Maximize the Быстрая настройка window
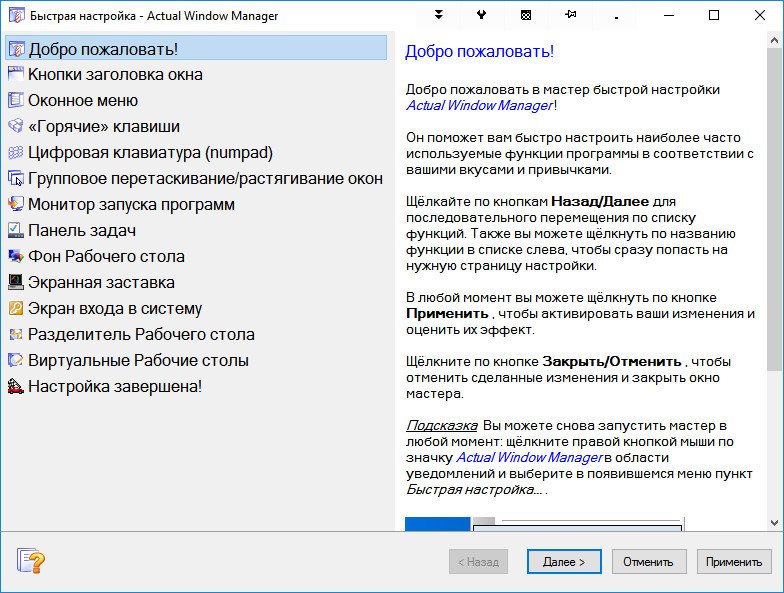 [714, 15]
